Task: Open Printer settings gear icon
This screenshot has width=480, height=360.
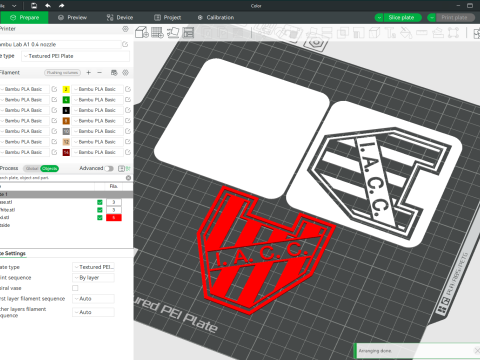Action: (x=125, y=29)
